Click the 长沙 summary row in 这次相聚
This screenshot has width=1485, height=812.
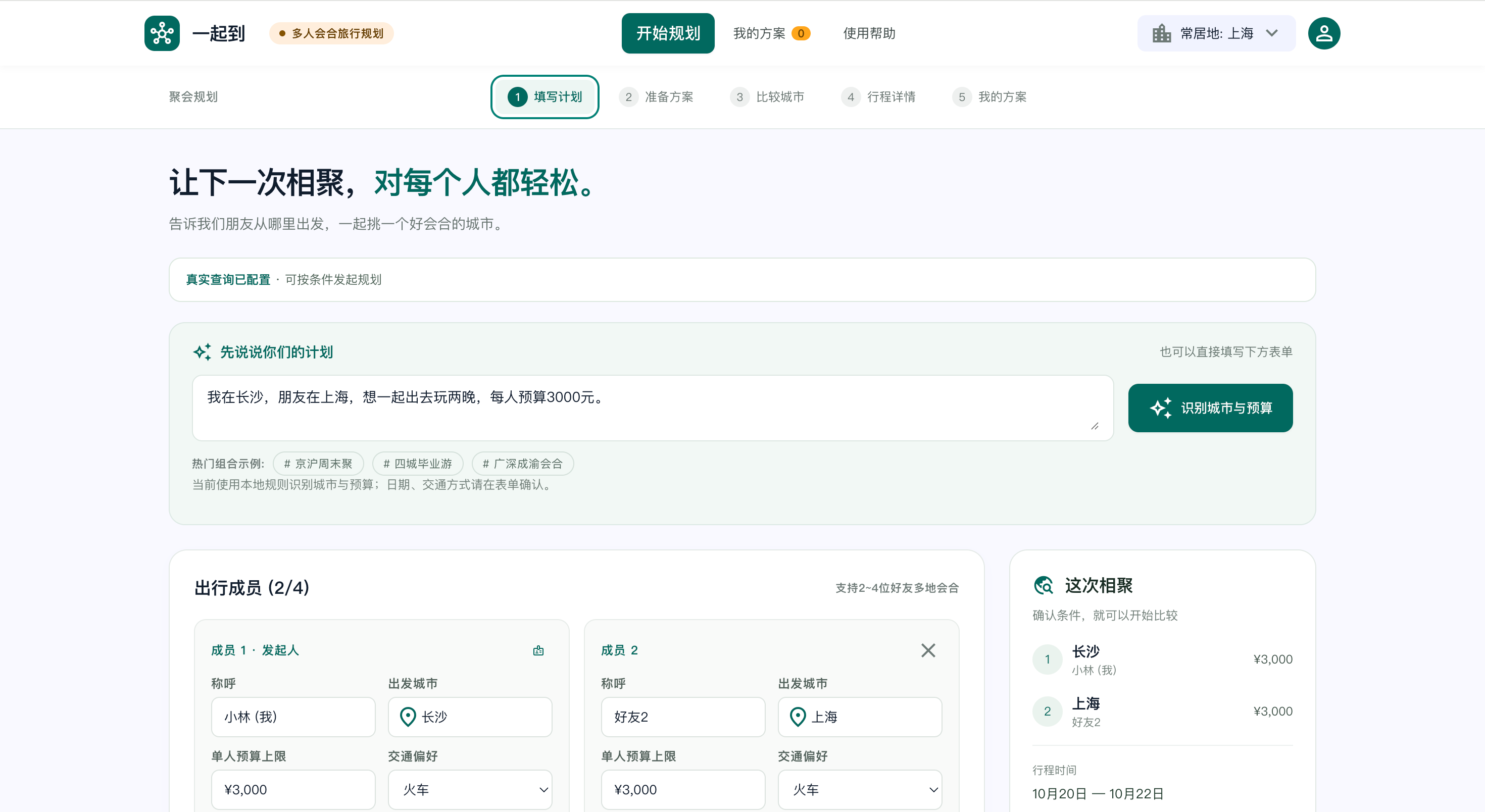pyautogui.click(x=1162, y=659)
